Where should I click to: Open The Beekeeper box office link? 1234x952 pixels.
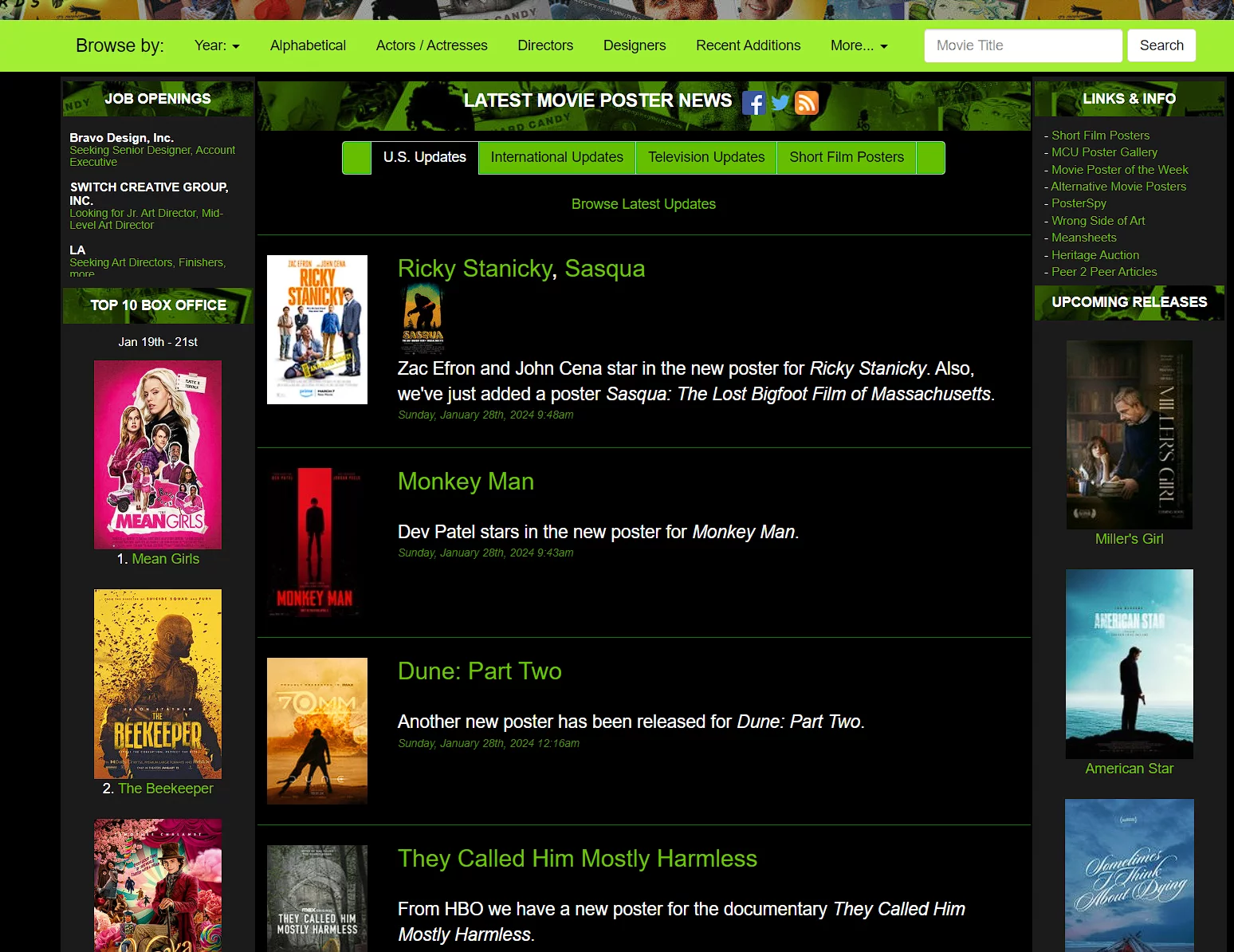click(x=165, y=789)
